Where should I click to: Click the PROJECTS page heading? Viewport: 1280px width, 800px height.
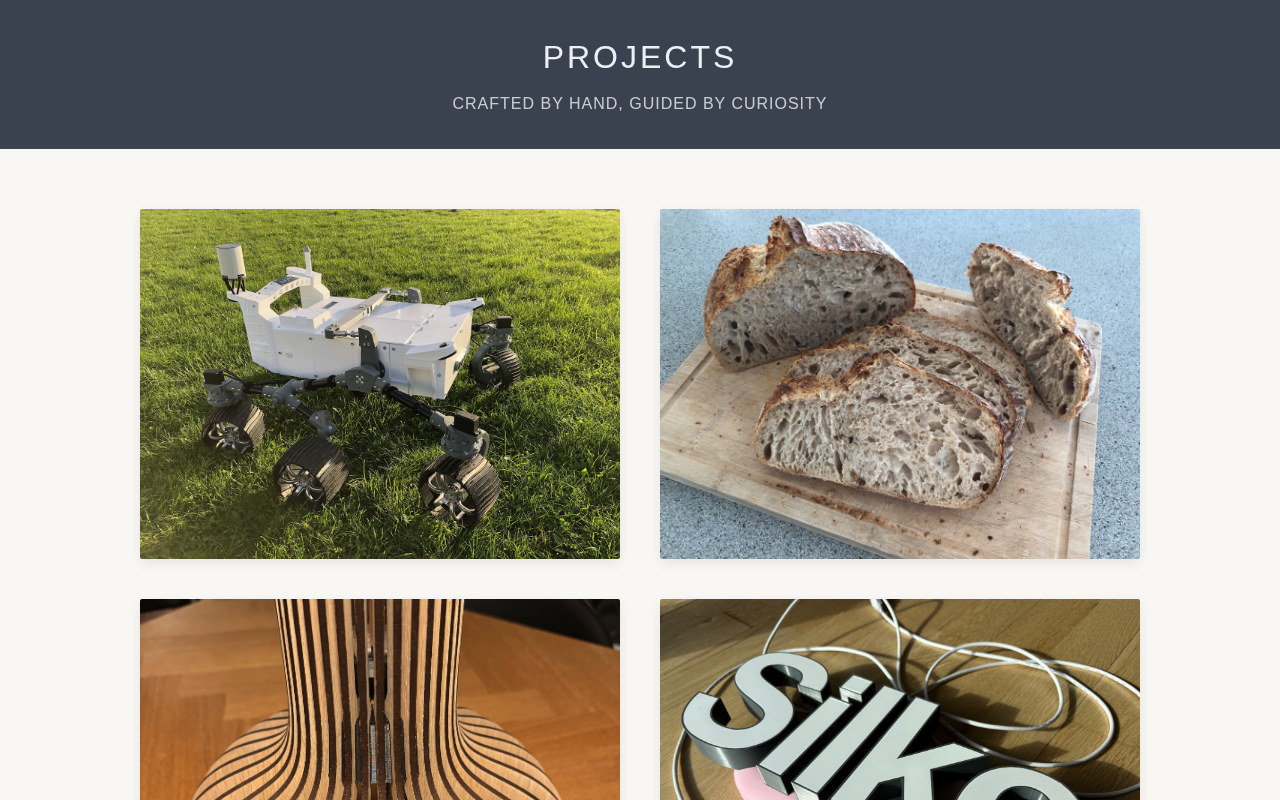(640, 57)
